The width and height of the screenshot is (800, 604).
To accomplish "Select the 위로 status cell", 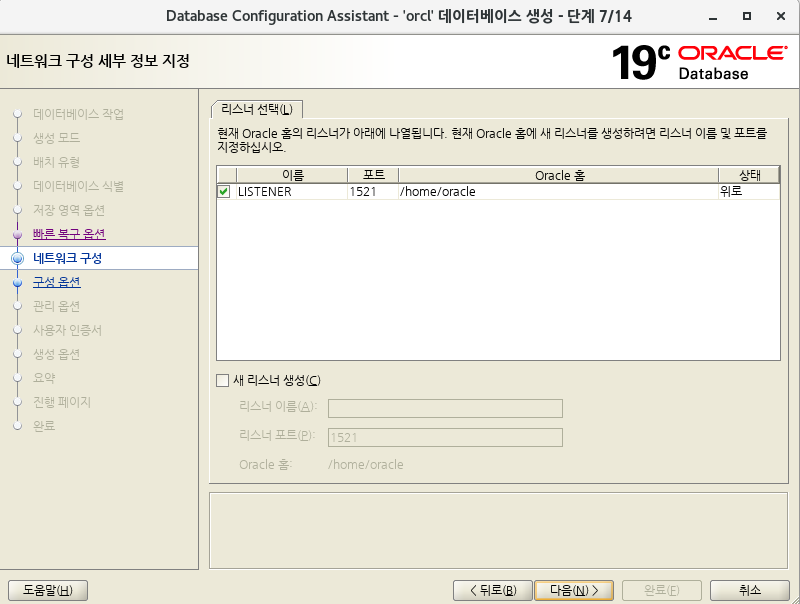I will click(749, 192).
